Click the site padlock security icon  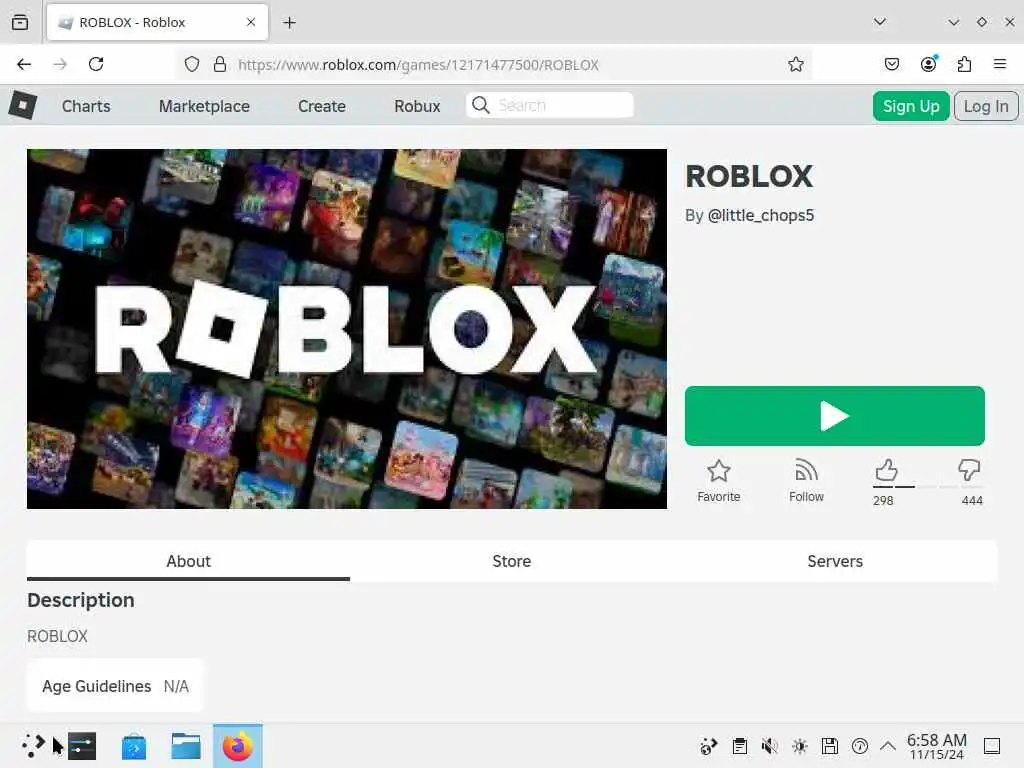pyautogui.click(x=220, y=64)
